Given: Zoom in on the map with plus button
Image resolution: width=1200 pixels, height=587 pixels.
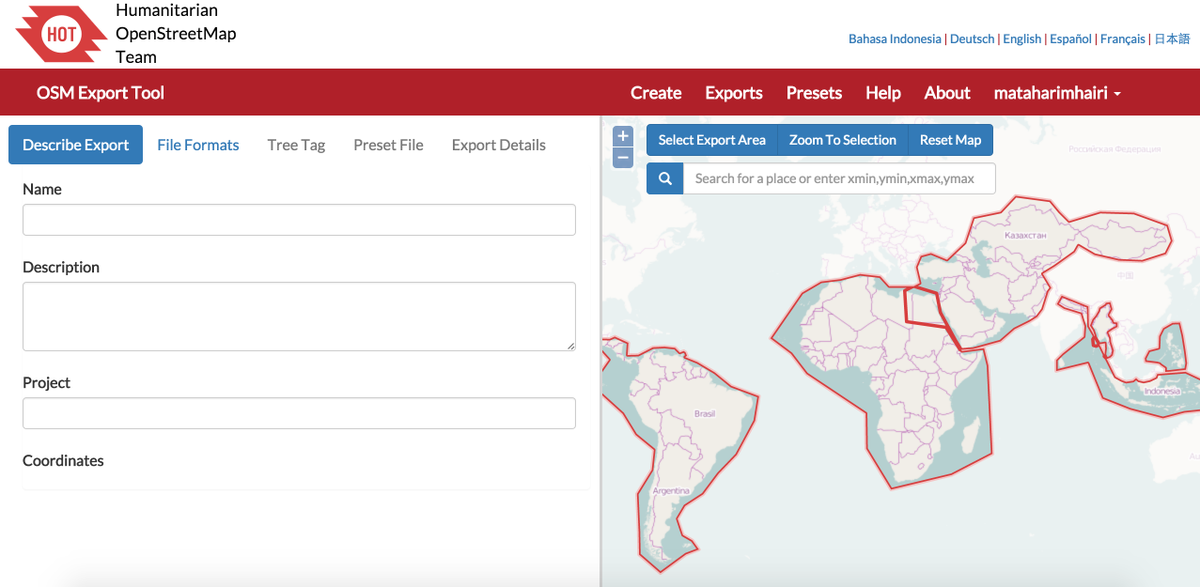Looking at the screenshot, I should 623,136.
